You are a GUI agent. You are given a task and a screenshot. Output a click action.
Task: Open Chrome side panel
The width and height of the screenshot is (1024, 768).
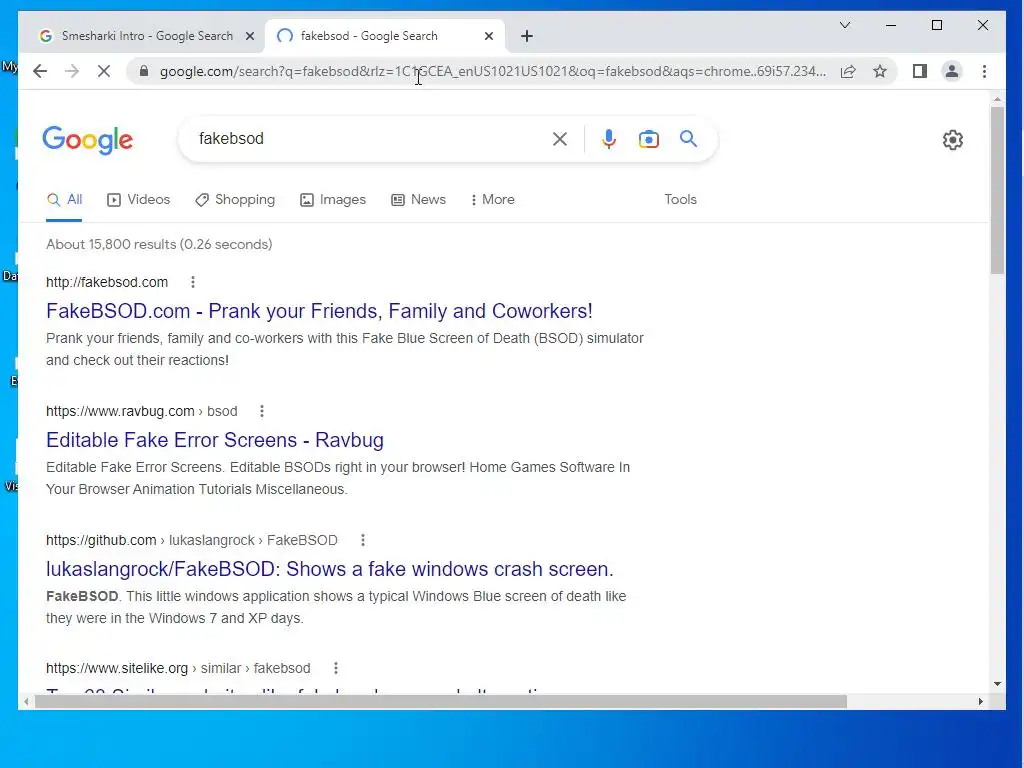920,71
